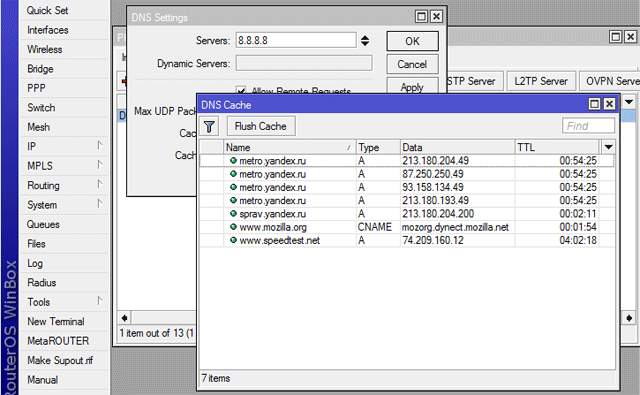Open the Wireless menu
The image size is (640, 395).
[44, 49]
